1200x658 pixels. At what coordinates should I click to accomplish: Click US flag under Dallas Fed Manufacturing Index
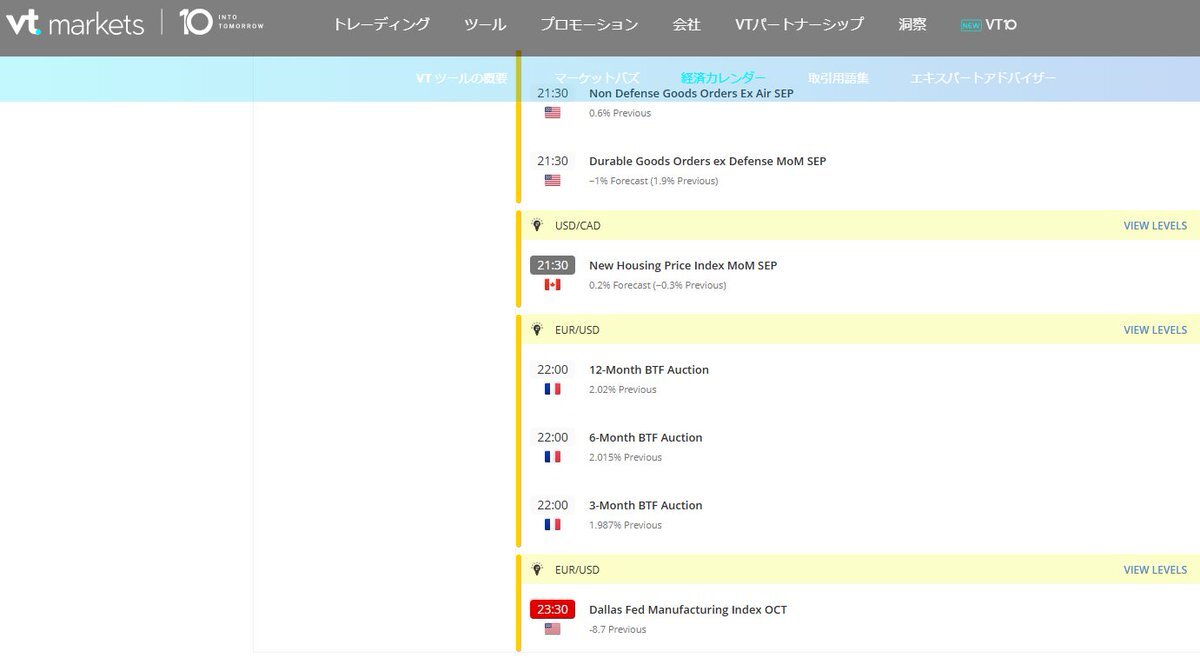pos(552,629)
